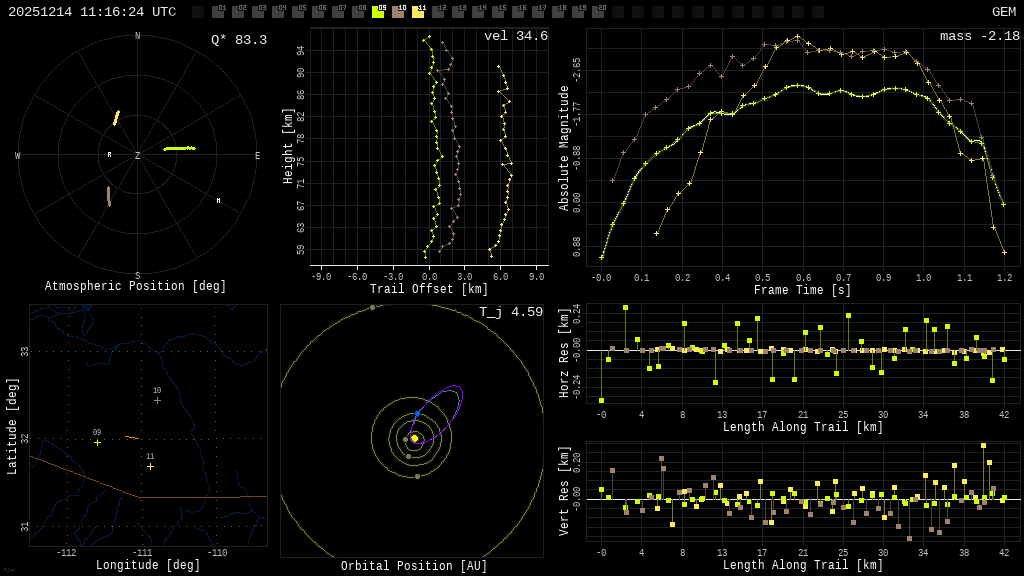Click station 10 cross marker on map

coord(157,400)
